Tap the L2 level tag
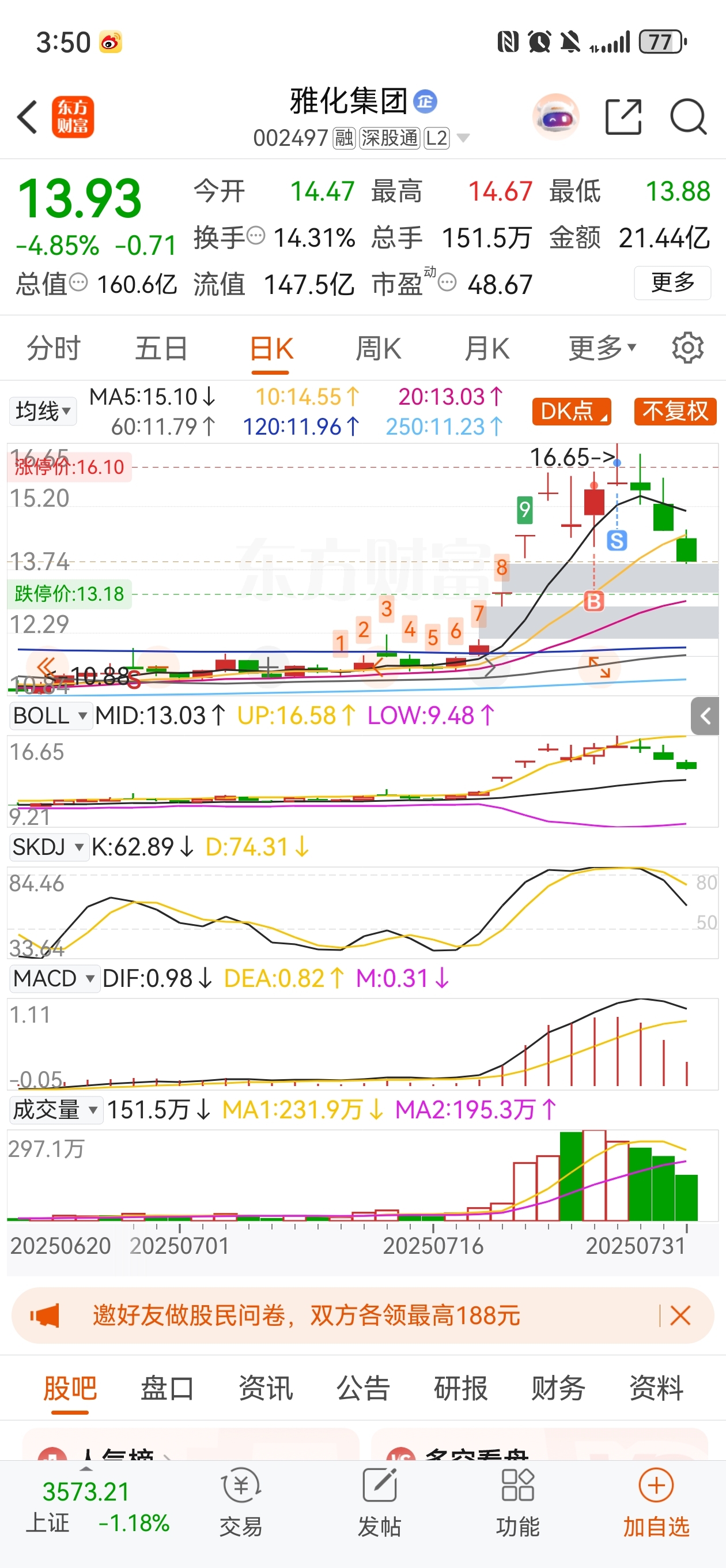 436,138
